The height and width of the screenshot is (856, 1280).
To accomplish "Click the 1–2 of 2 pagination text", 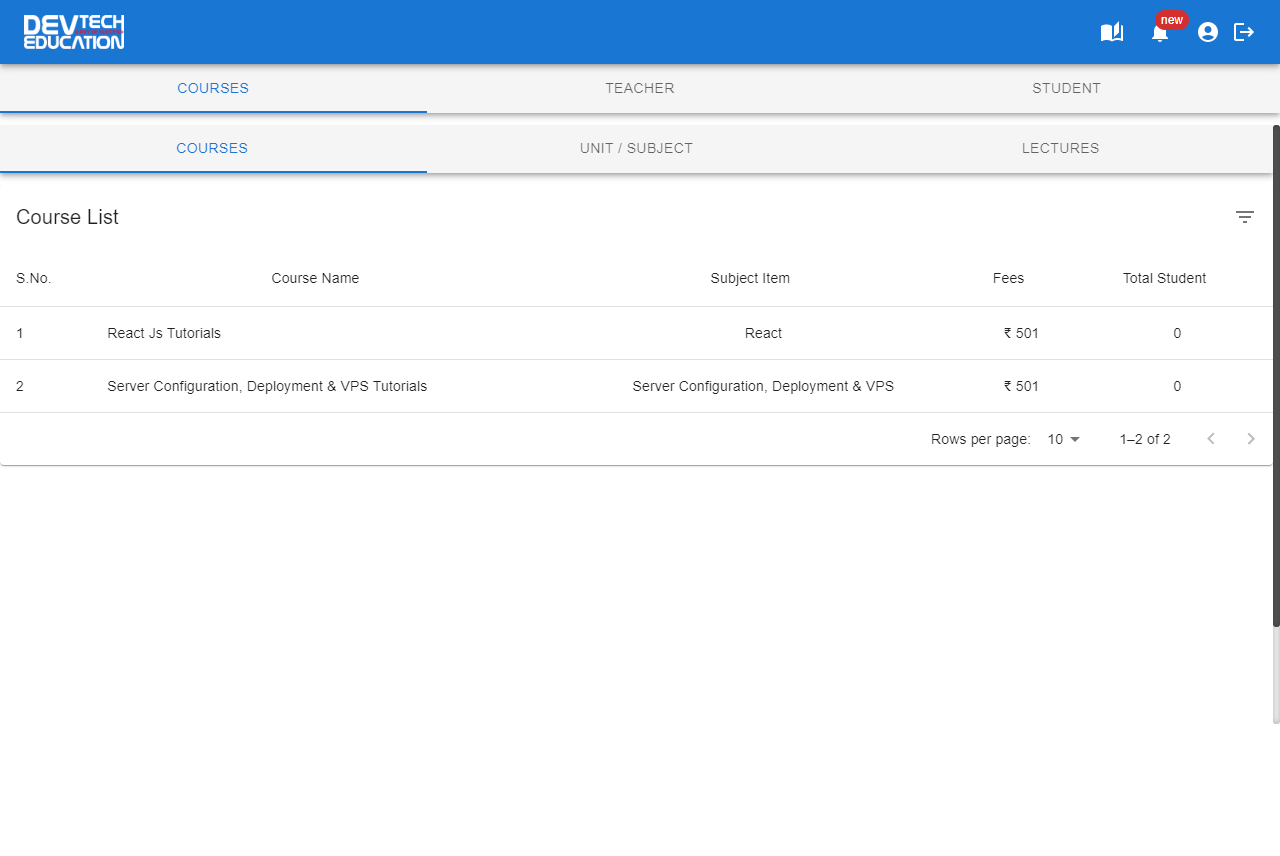I will tap(1145, 439).
